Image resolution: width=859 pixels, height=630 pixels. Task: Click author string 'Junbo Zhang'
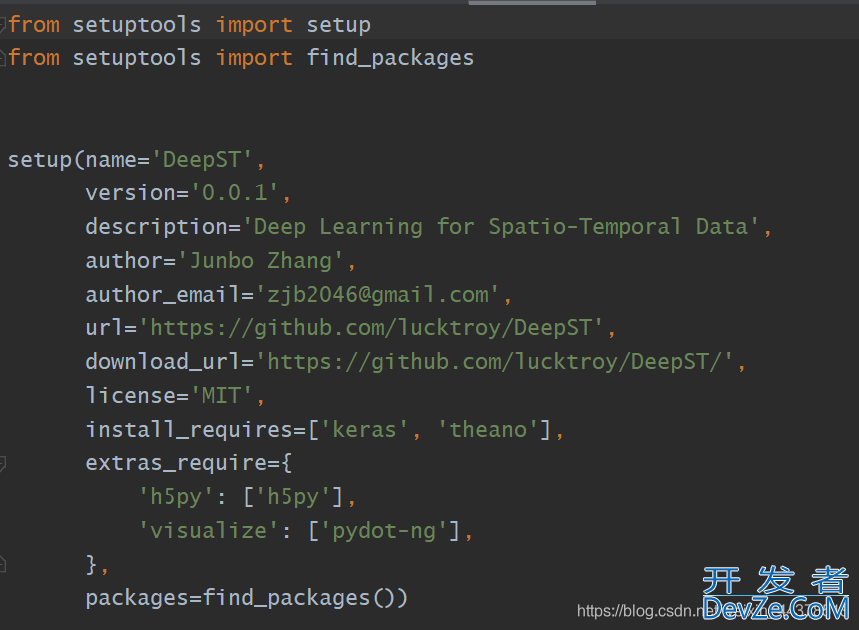click(x=260, y=261)
